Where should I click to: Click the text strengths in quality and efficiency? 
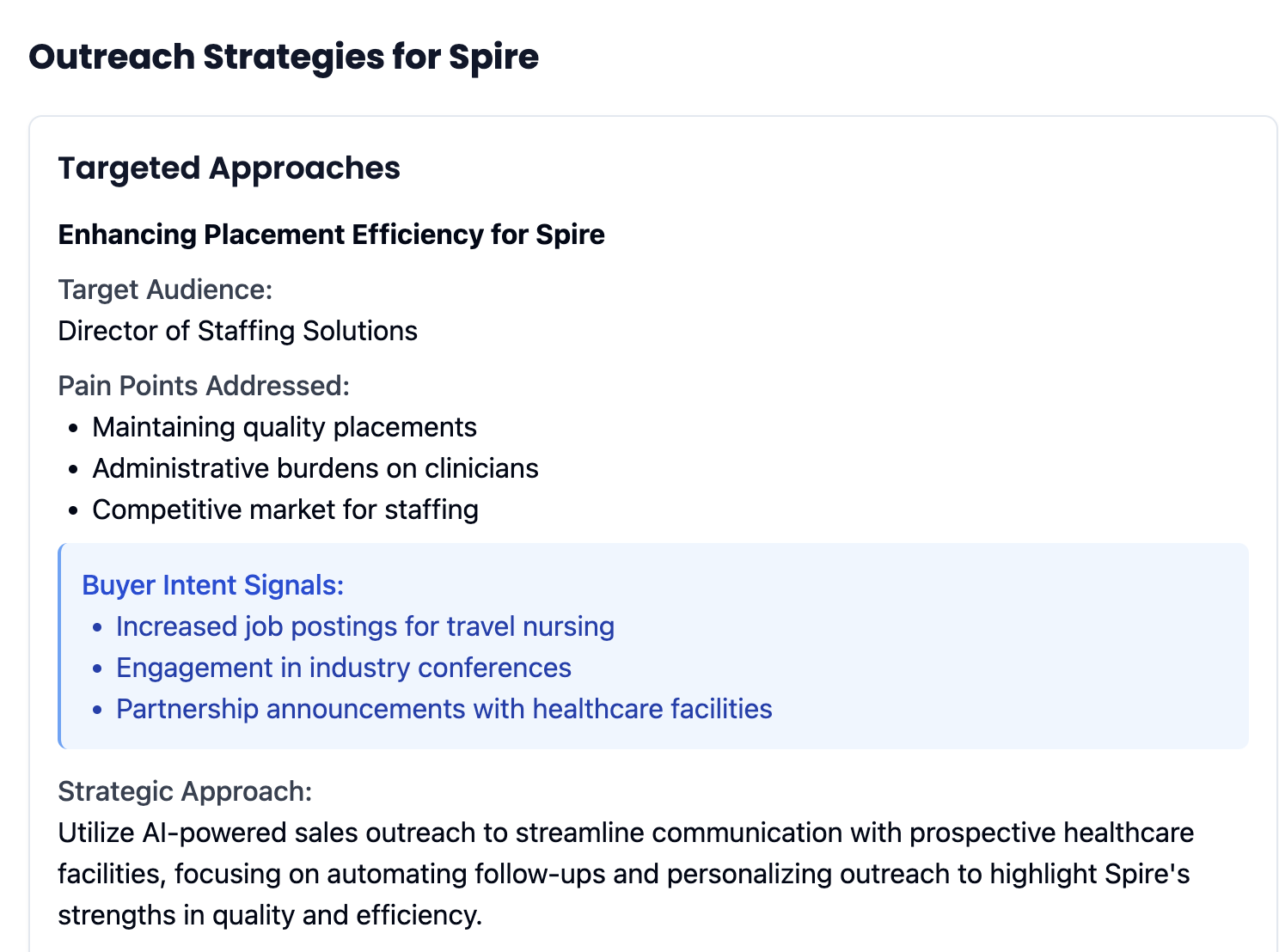click(270, 915)
